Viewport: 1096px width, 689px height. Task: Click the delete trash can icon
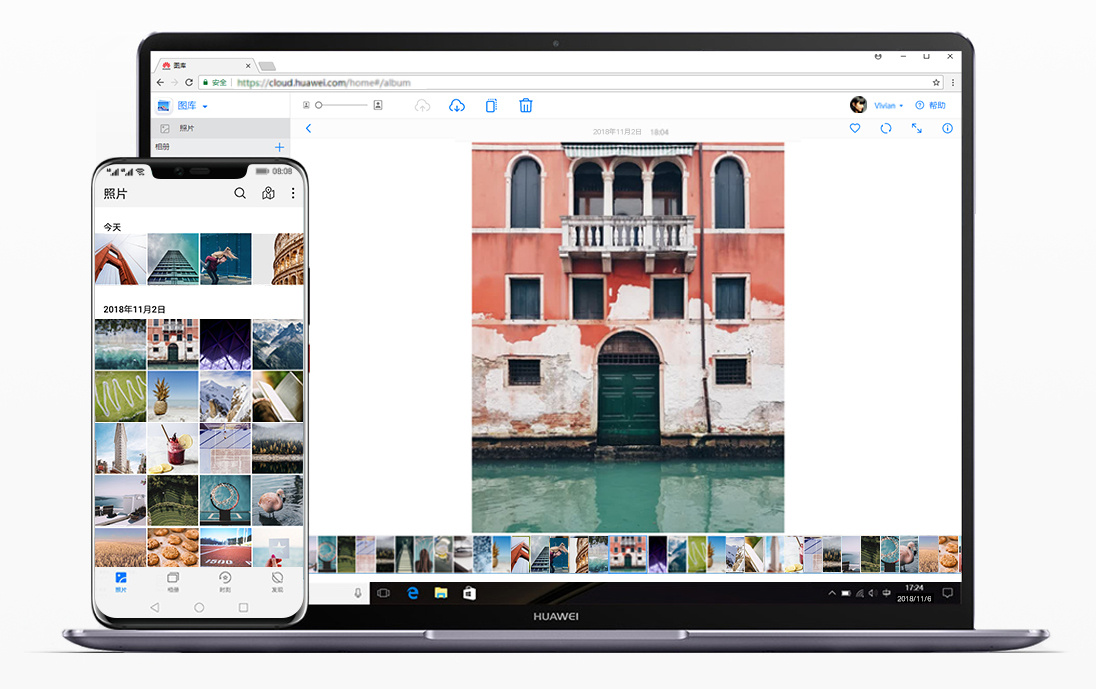coord(526,105)
